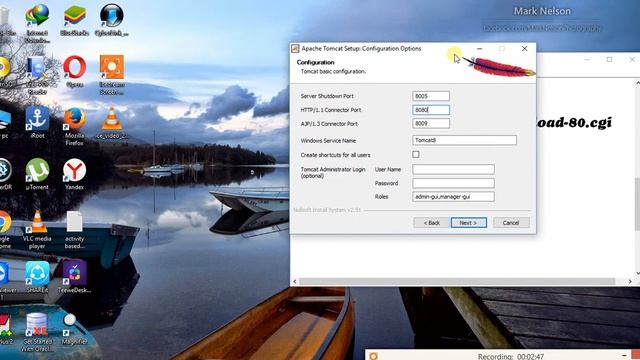Click the 'Server Shutdown Port' label
Image resolution: width=640 pixels, height=360 pixels.
tap(327, 96)
